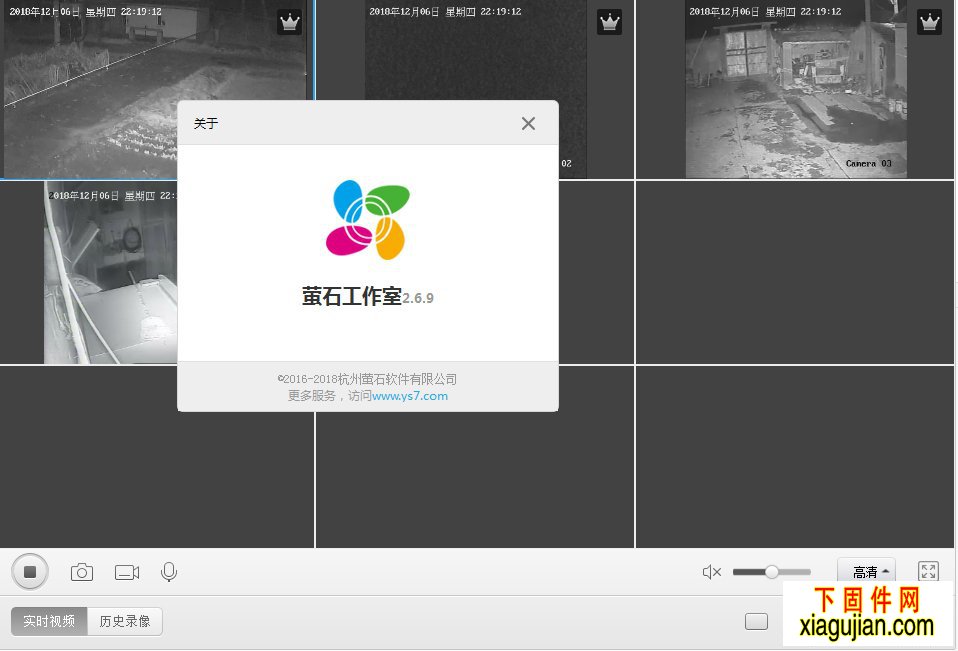Select the fourth camera feed in second row
The height and width of the screenshot is (651, 958).
[89, 272]
